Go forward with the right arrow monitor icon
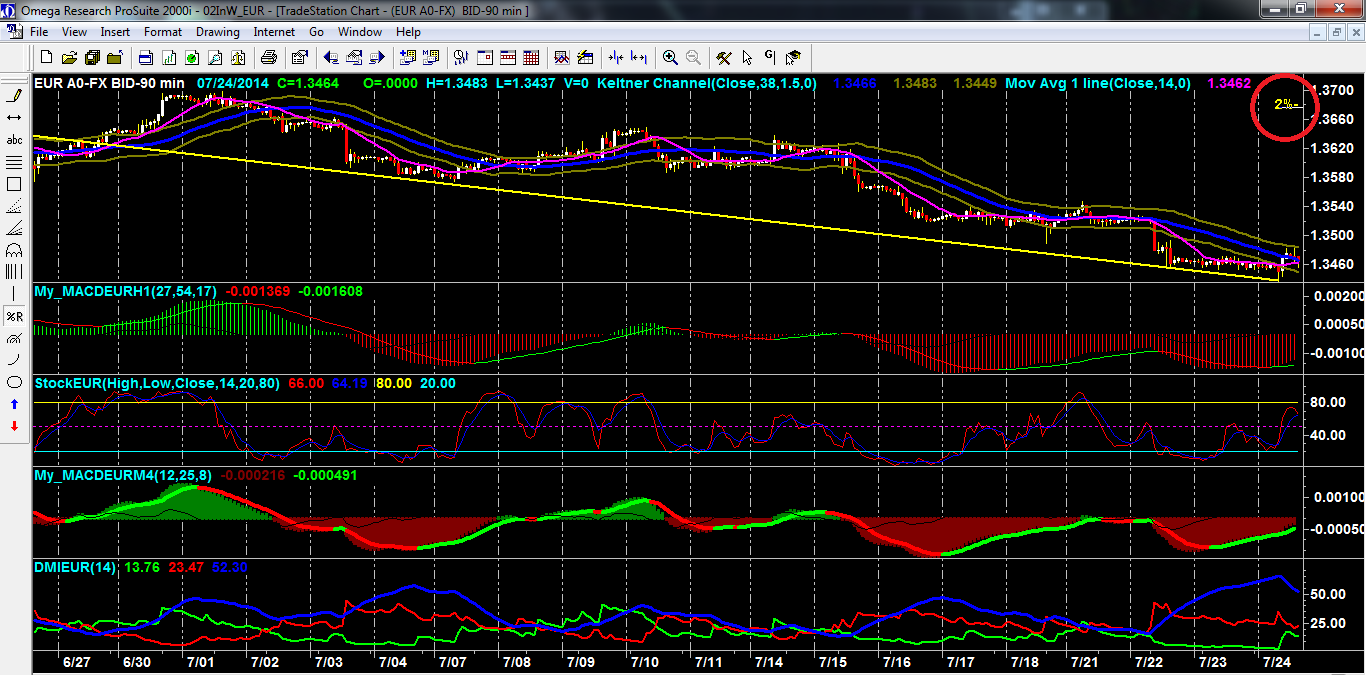The width and height of the screenshot is (1366, 675). [x=376, y=57]
